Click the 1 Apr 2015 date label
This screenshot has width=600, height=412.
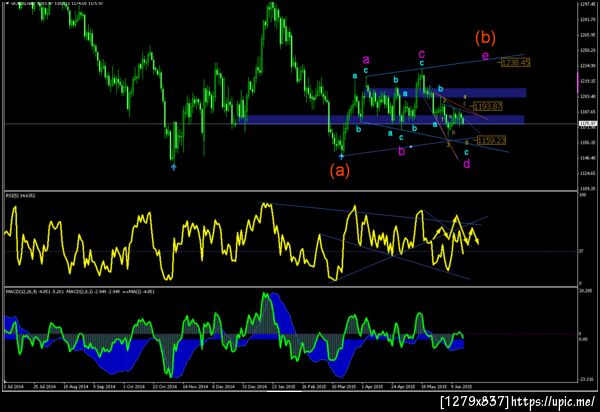372,387
